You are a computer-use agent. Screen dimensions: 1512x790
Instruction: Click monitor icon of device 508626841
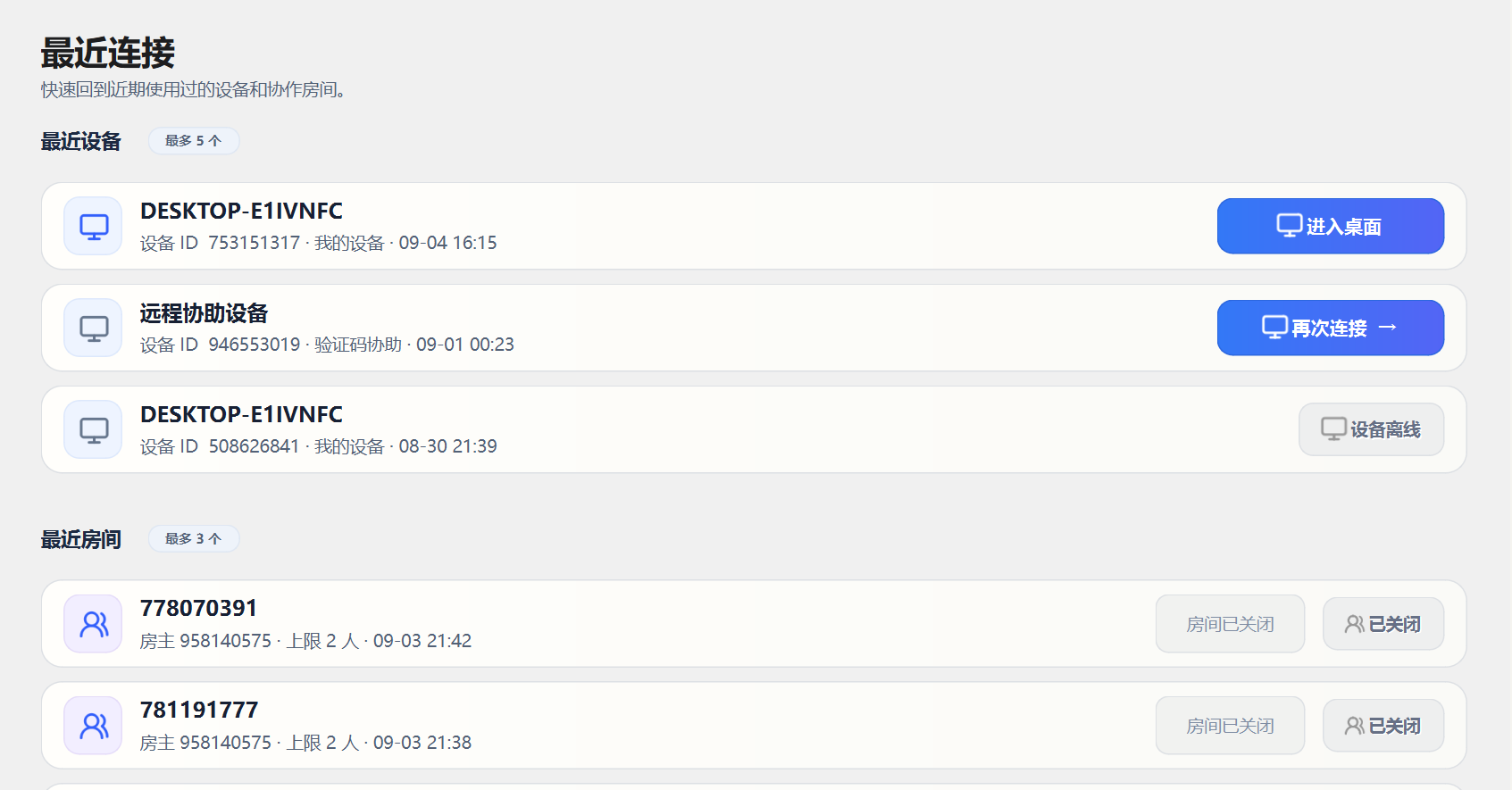click(x=93, y=429)
